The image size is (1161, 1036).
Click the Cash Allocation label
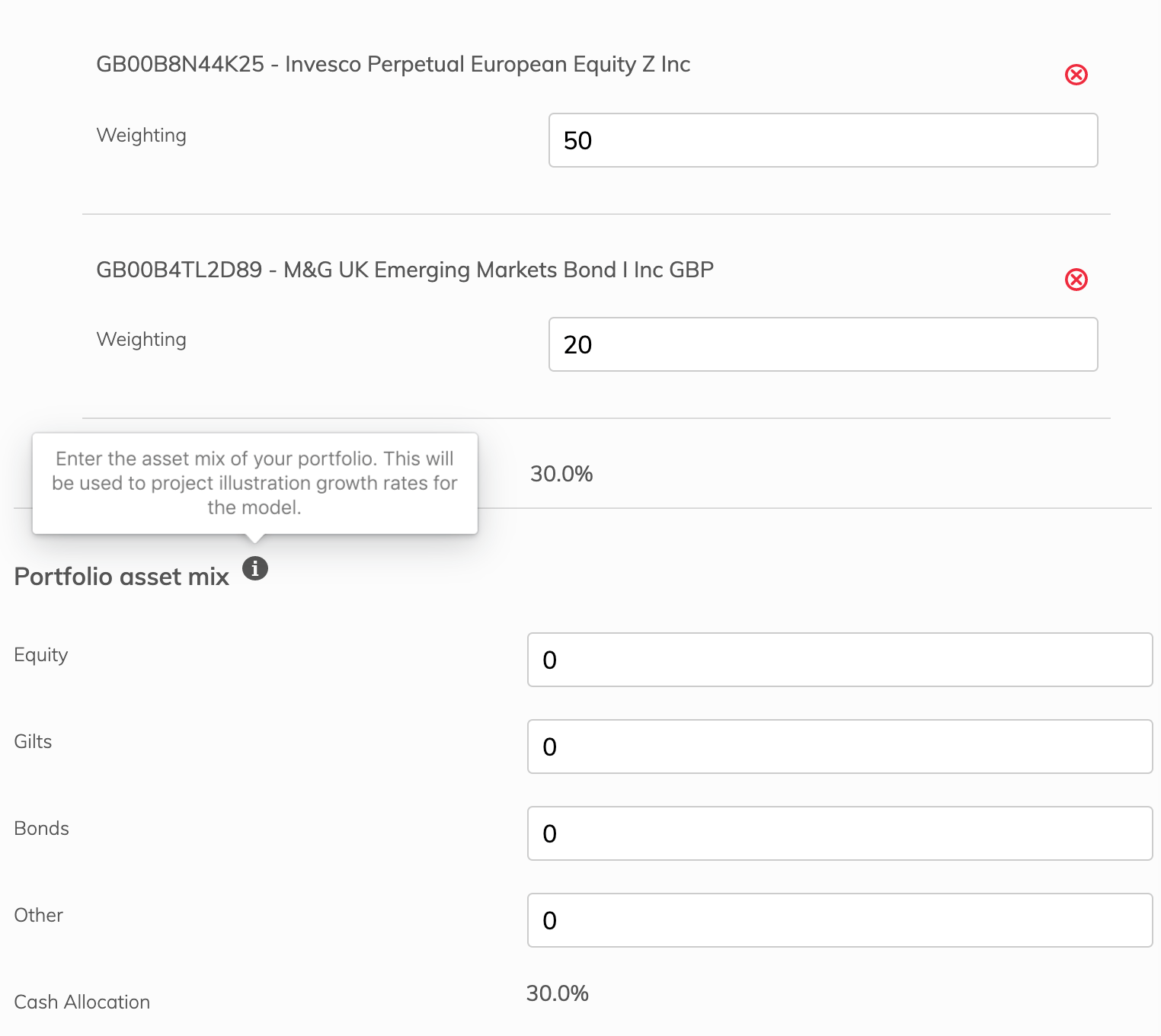[82, 1002]
